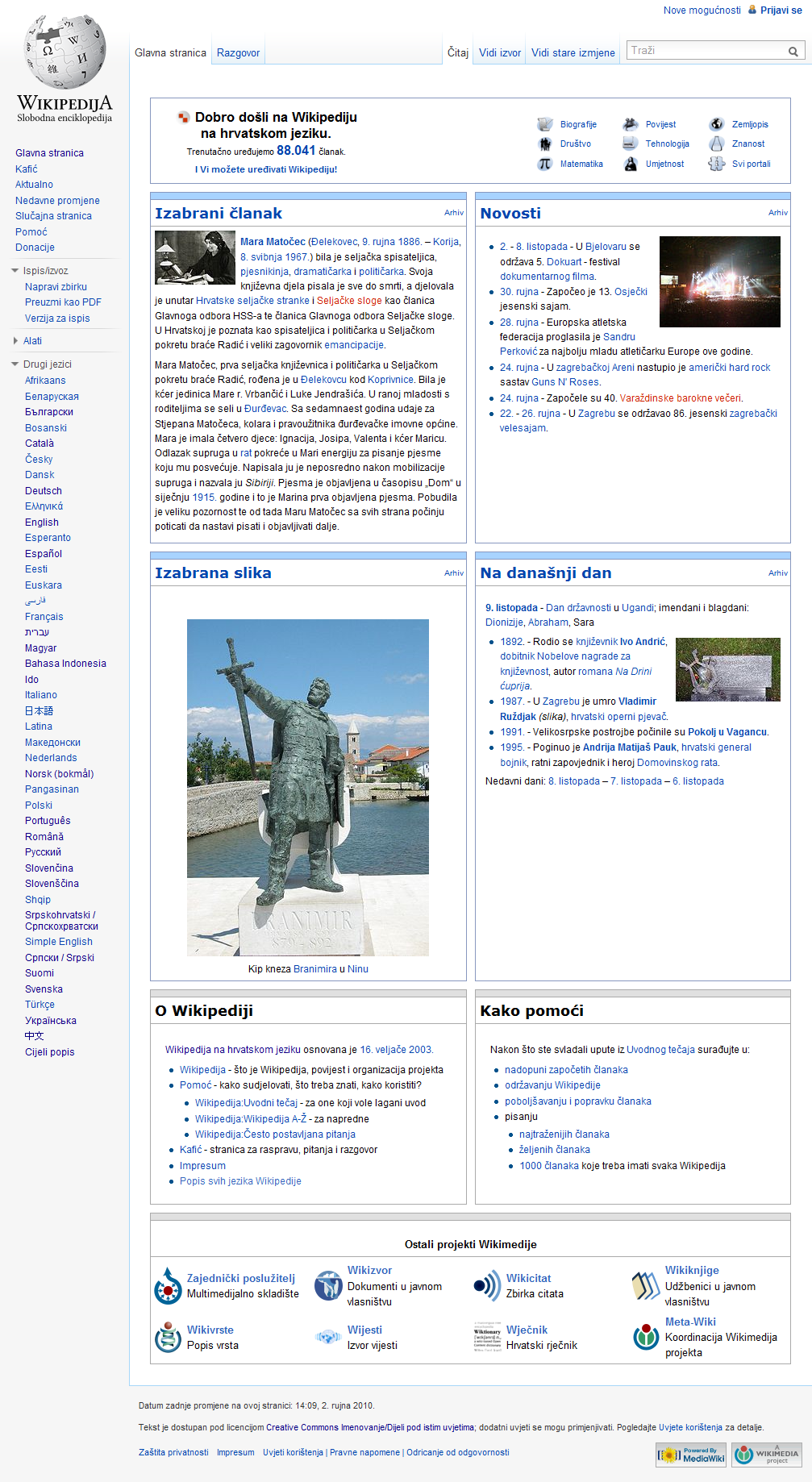812x1482 pixels.
Task: Click the Wikimedia Commons logo icon
Action: click(x=168, y=1286)
